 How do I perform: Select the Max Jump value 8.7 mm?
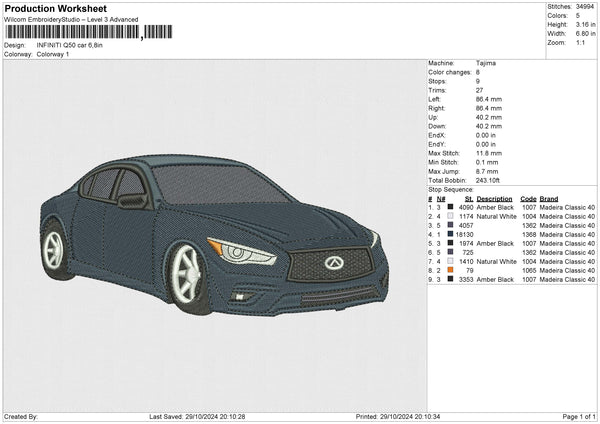point(487,171)
